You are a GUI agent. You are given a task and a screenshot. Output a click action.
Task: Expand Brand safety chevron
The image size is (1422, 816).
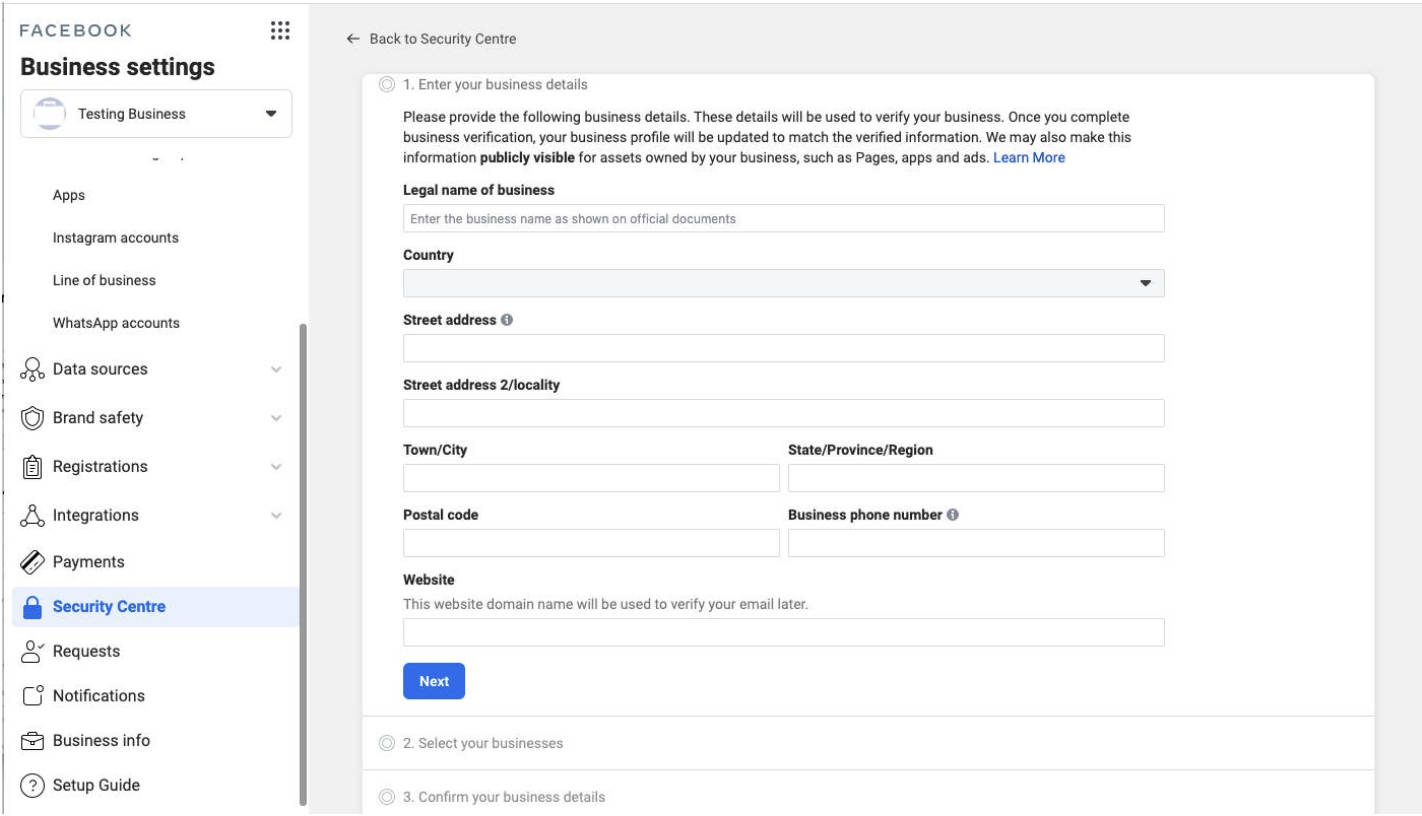(276, 419)
